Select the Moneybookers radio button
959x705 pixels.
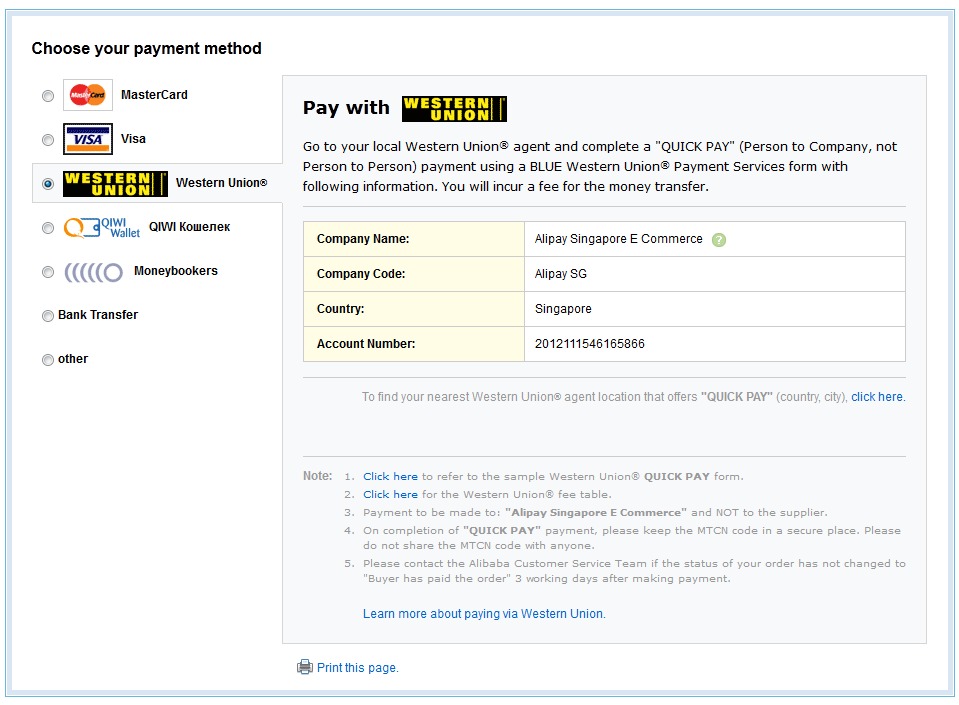(48, 272)
